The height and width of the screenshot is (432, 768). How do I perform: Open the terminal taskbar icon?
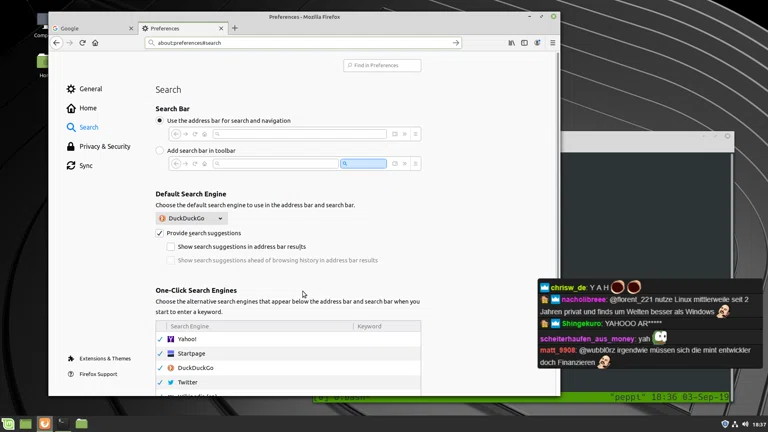tap(63, 424)
